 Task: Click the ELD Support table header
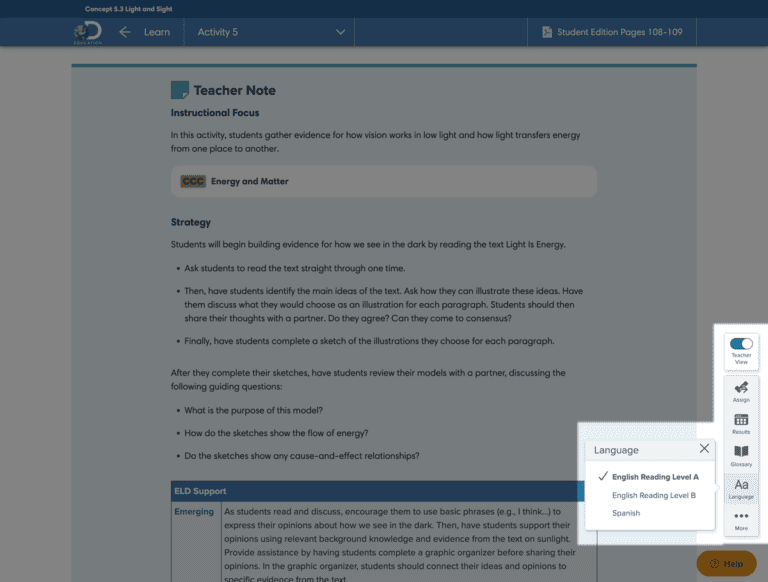[200, 491]
